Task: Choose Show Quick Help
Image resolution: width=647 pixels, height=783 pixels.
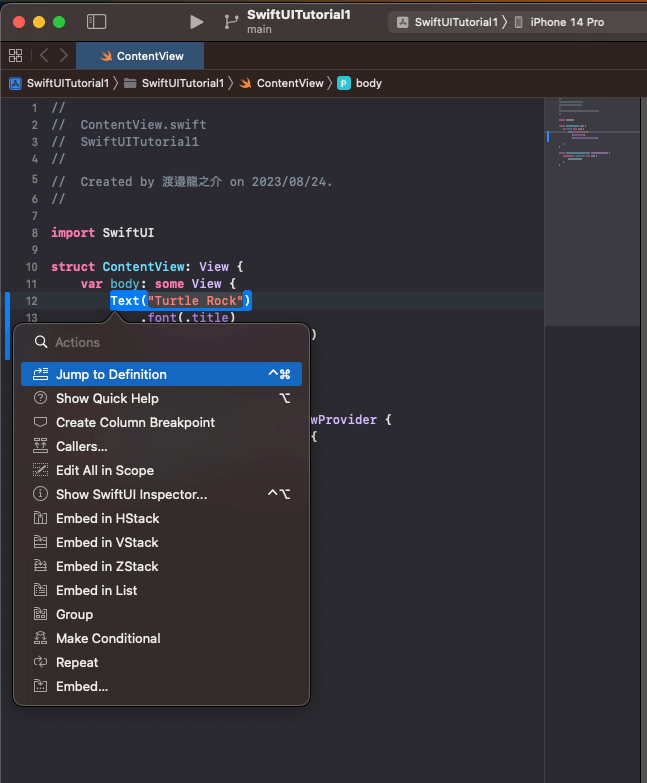Action: tap(162, 398)
